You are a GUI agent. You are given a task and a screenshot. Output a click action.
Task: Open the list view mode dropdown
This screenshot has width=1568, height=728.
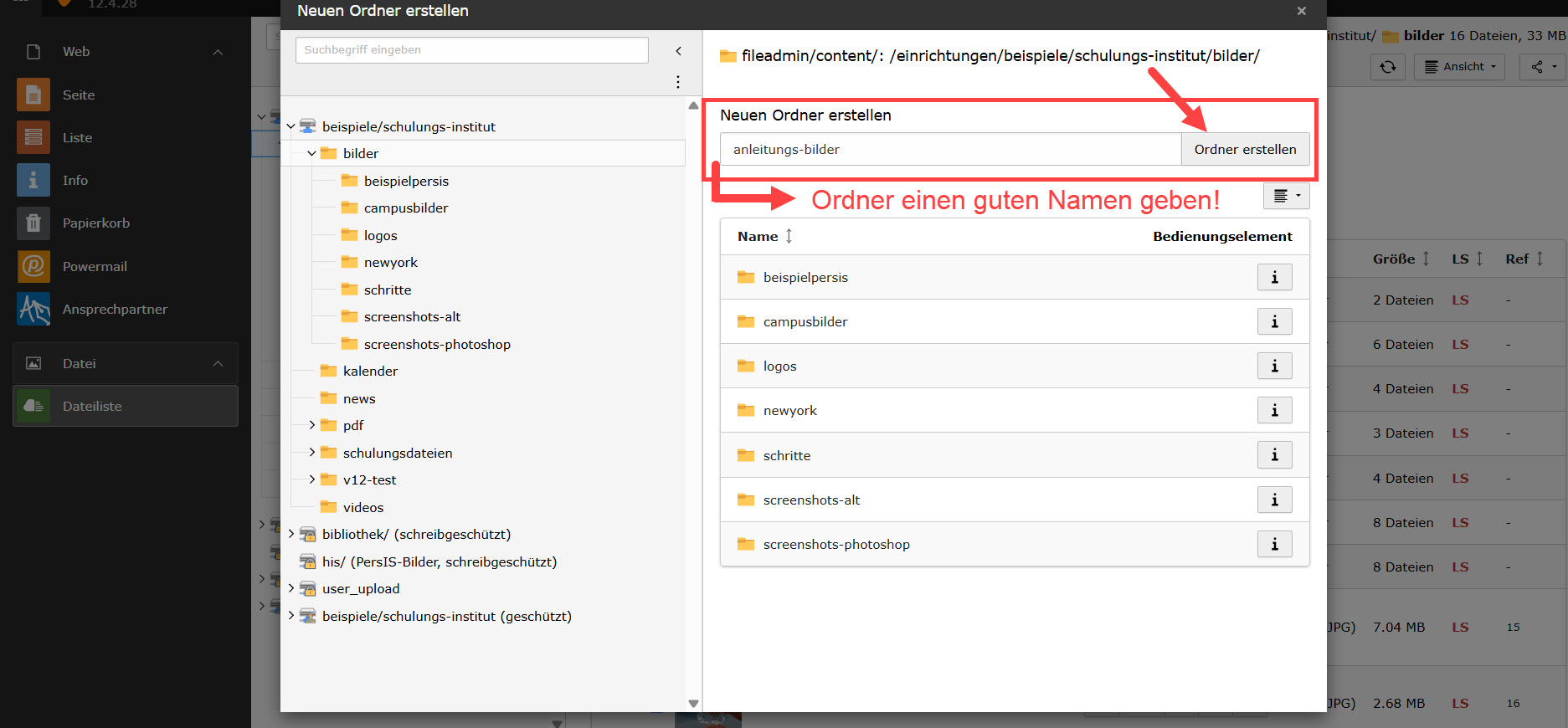(x=1286, y=197)
